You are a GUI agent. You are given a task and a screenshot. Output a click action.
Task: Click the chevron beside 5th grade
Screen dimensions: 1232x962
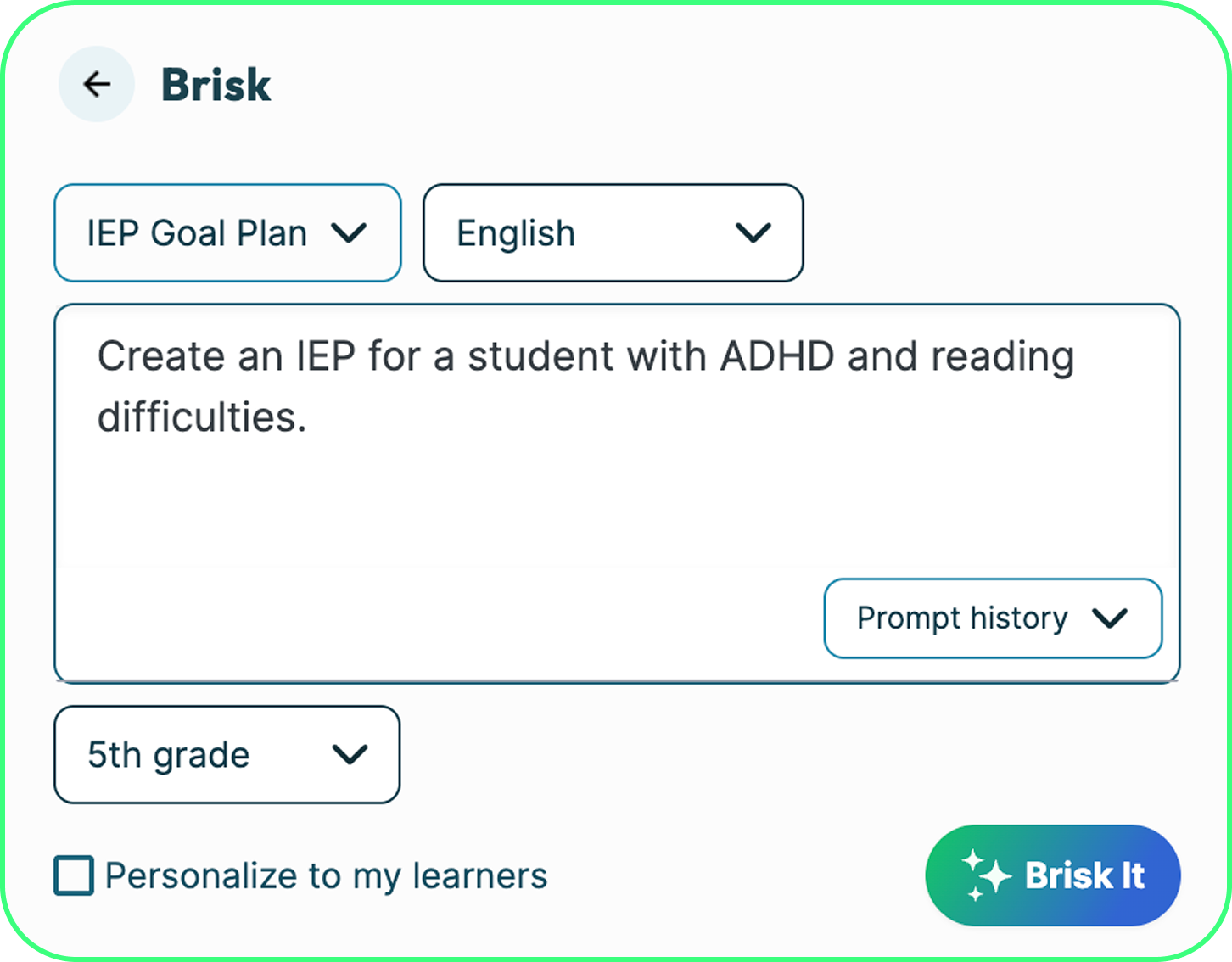(x=350, y=754)
